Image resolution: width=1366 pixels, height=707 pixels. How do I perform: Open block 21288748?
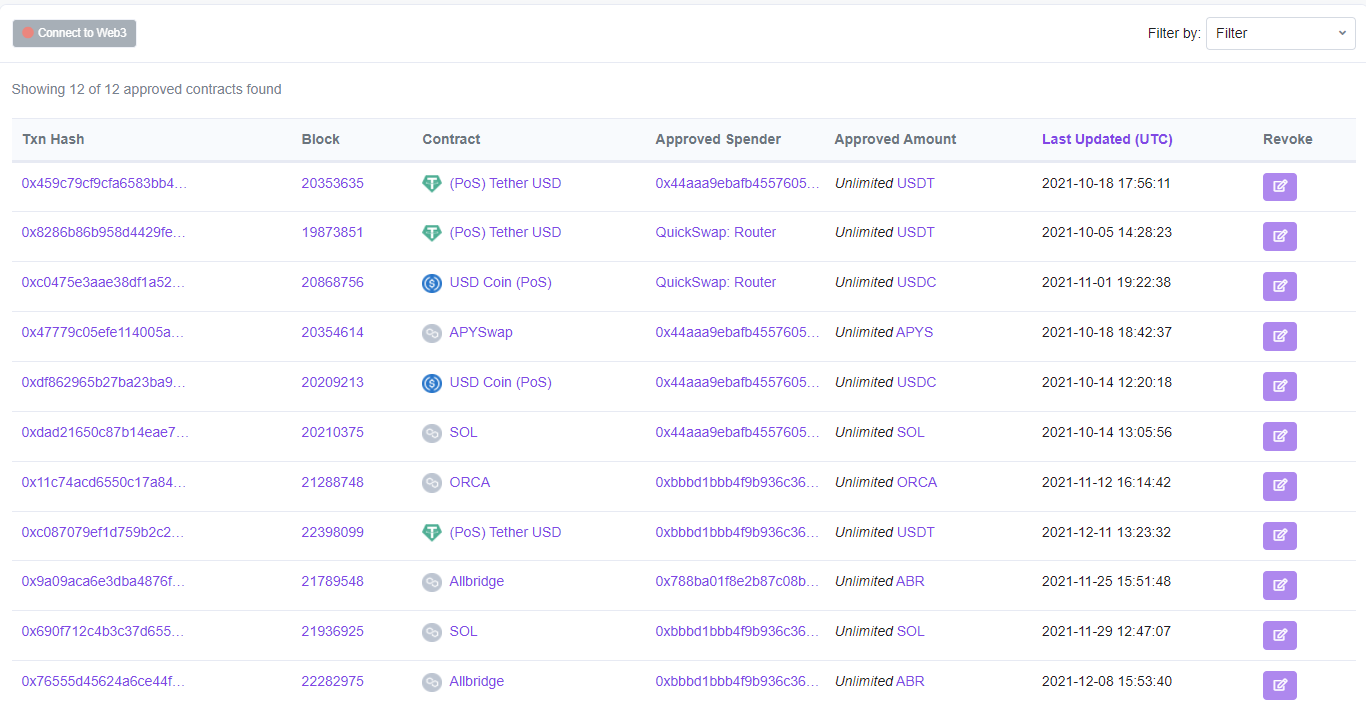(x=333, y=482)
